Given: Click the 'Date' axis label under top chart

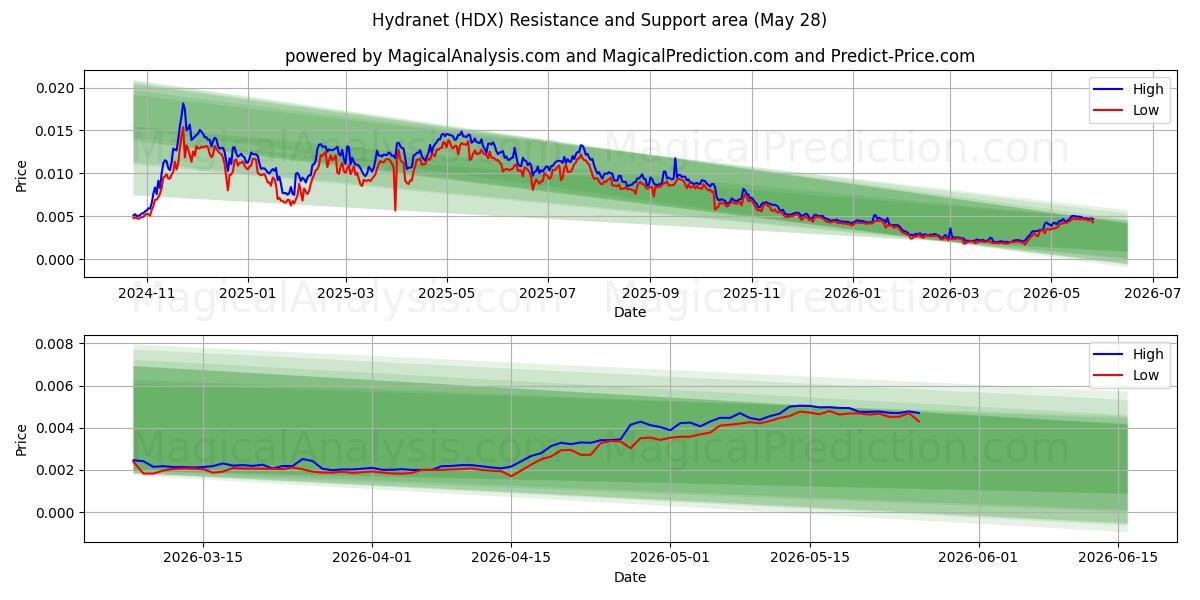Looking at the screenshot, I should pyautogui.click(x=630, y=313).
